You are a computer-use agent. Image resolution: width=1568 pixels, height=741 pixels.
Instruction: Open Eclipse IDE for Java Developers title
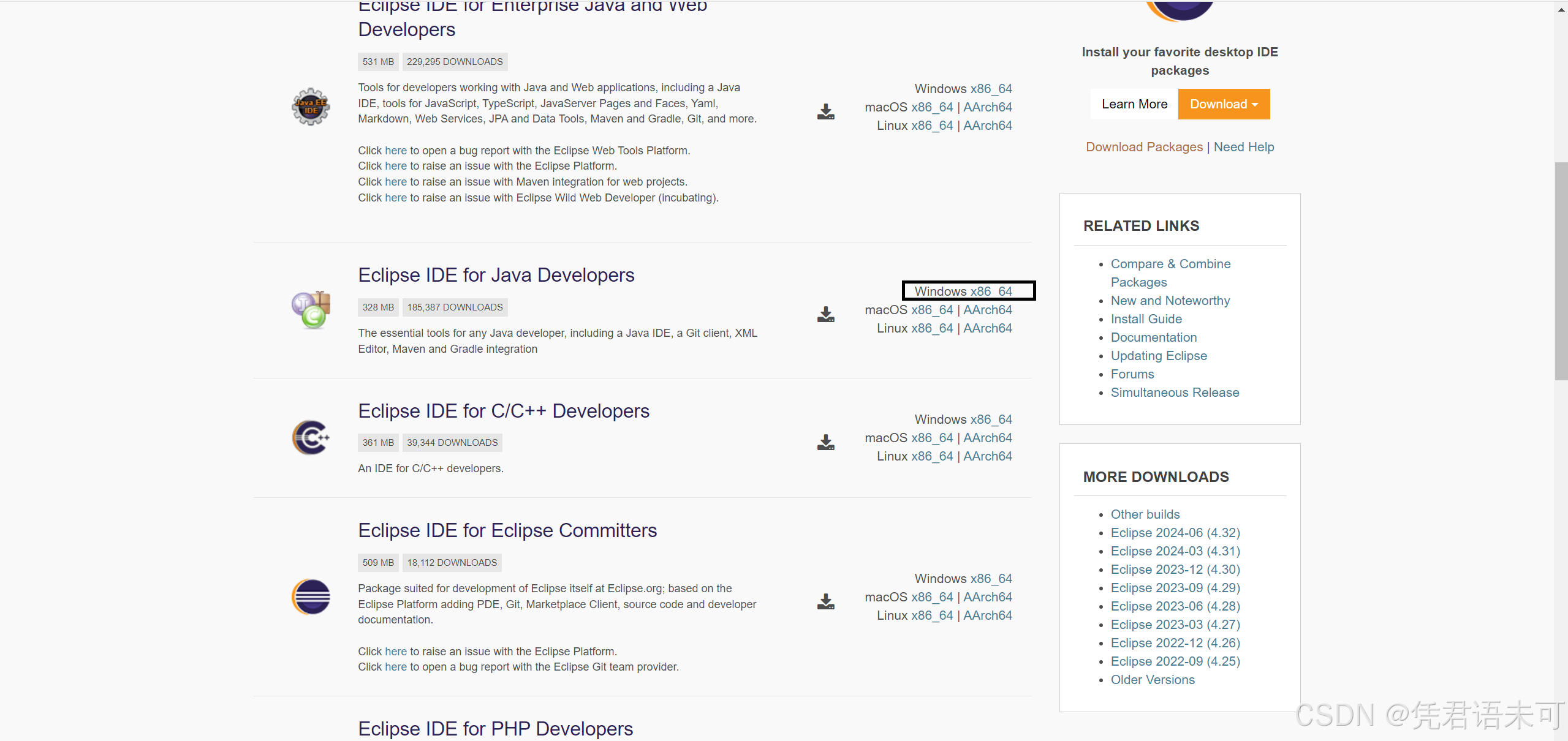coord(496,275)
